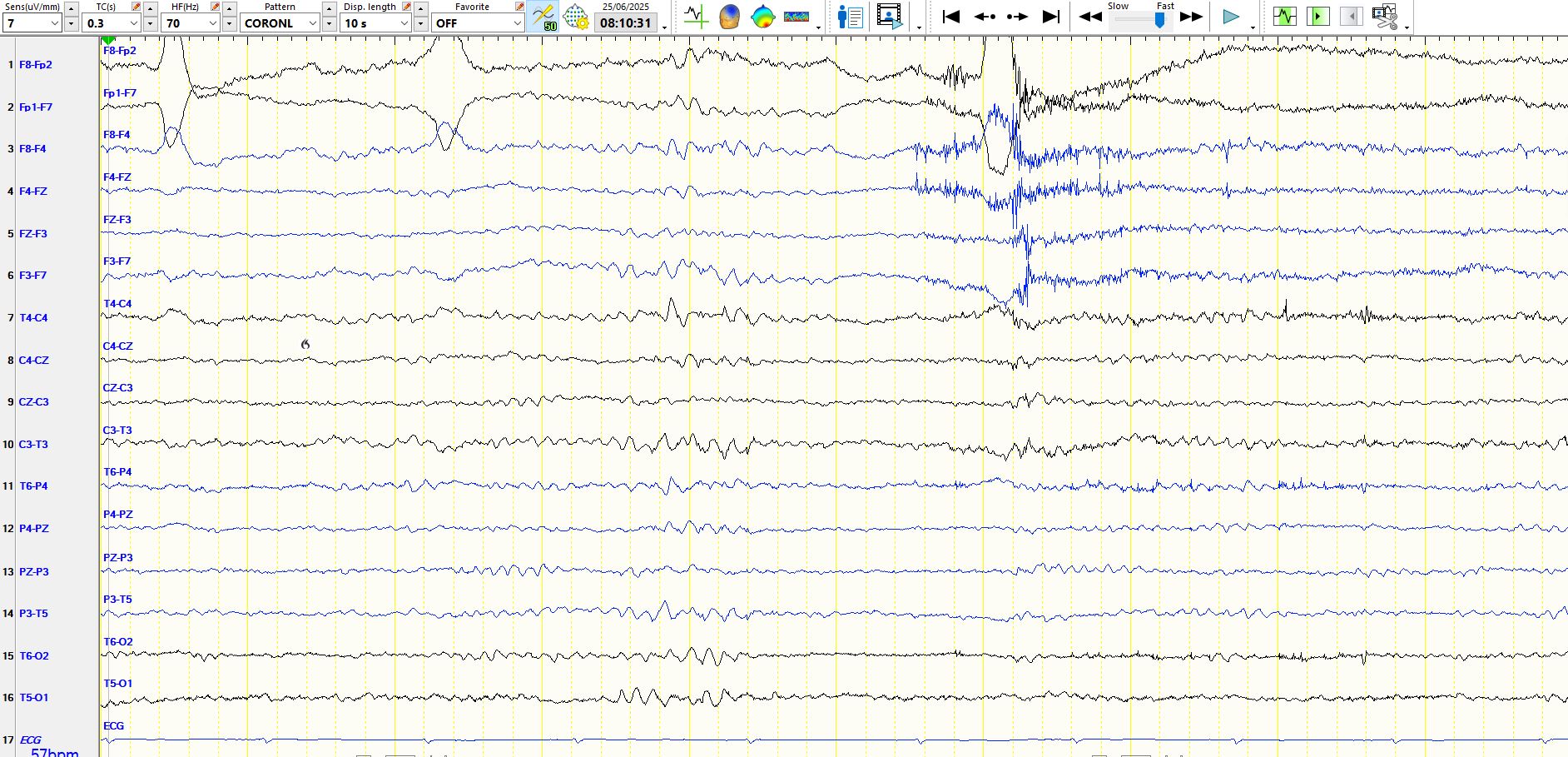Screen dimensions: 1568x757
Task: Toggle the 50 Hz notch filter icon
Action: click(x=543, y=17)
